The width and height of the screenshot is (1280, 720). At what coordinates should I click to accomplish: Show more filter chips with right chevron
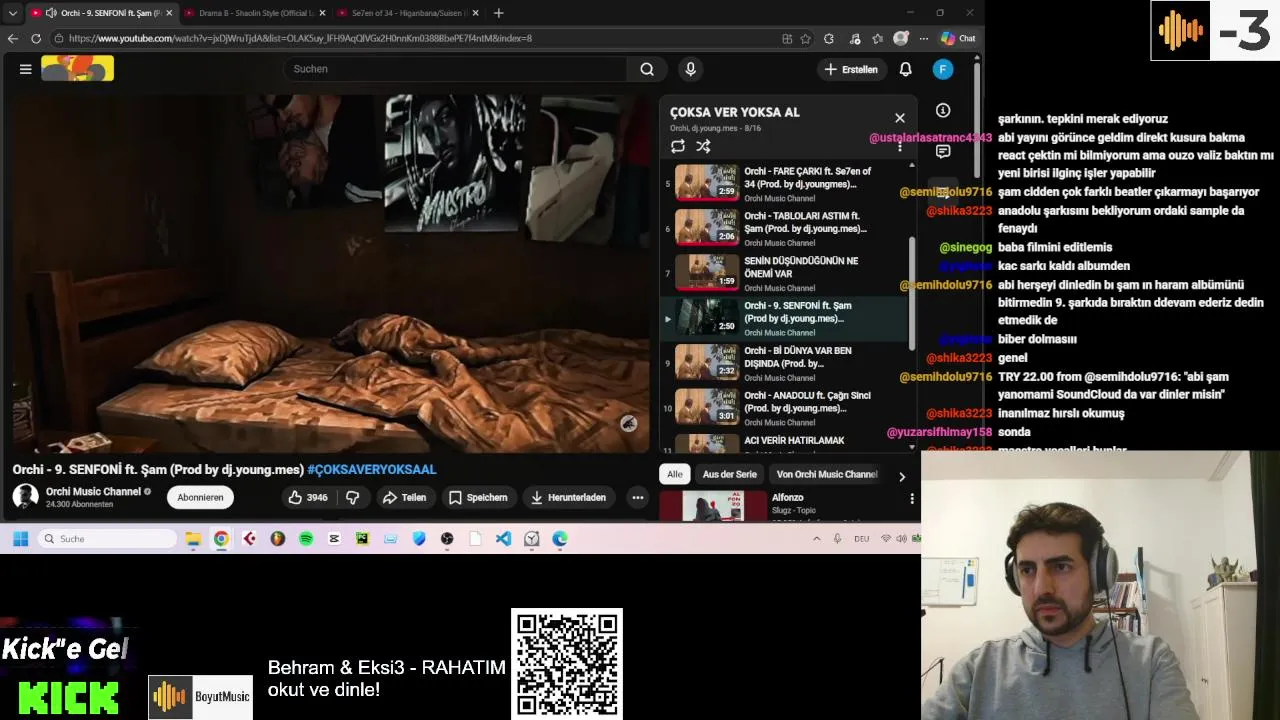click(x=902, y=476)
